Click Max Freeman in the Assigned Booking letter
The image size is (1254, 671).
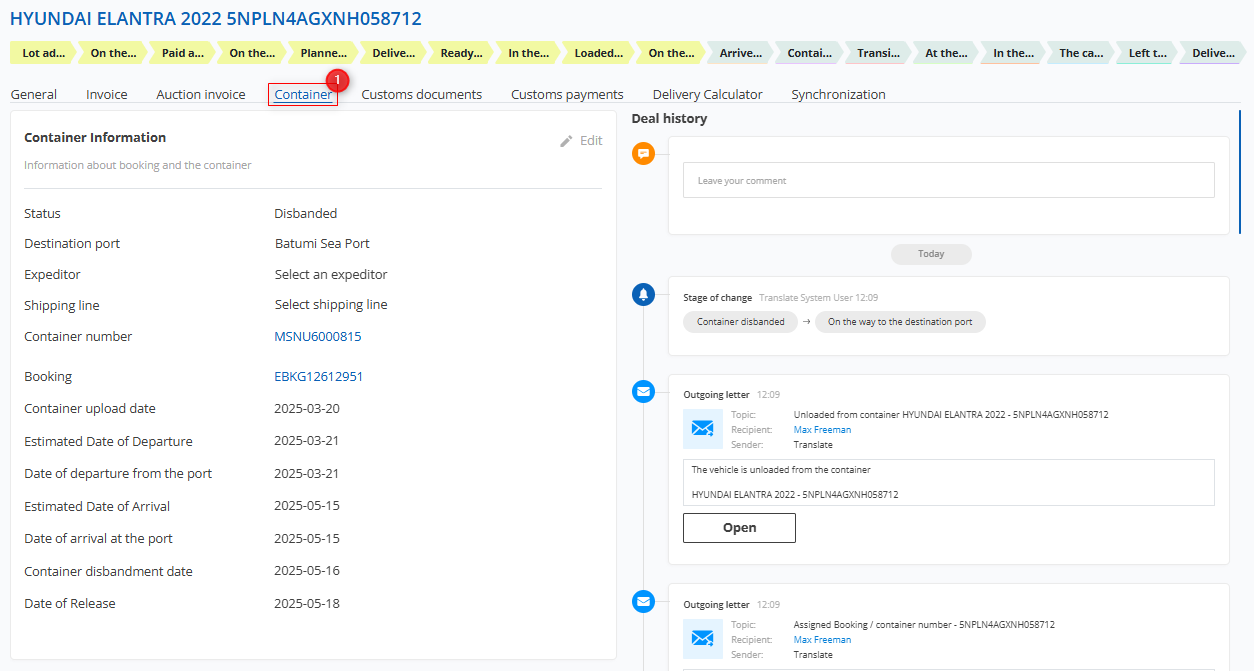pos(823,640)
